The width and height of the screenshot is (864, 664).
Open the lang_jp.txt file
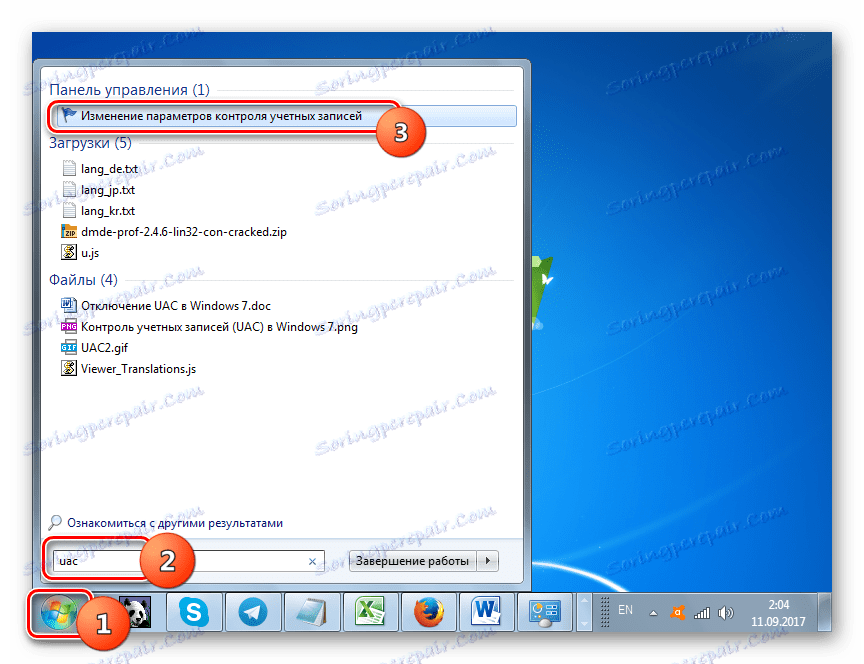tap(108, 190)
